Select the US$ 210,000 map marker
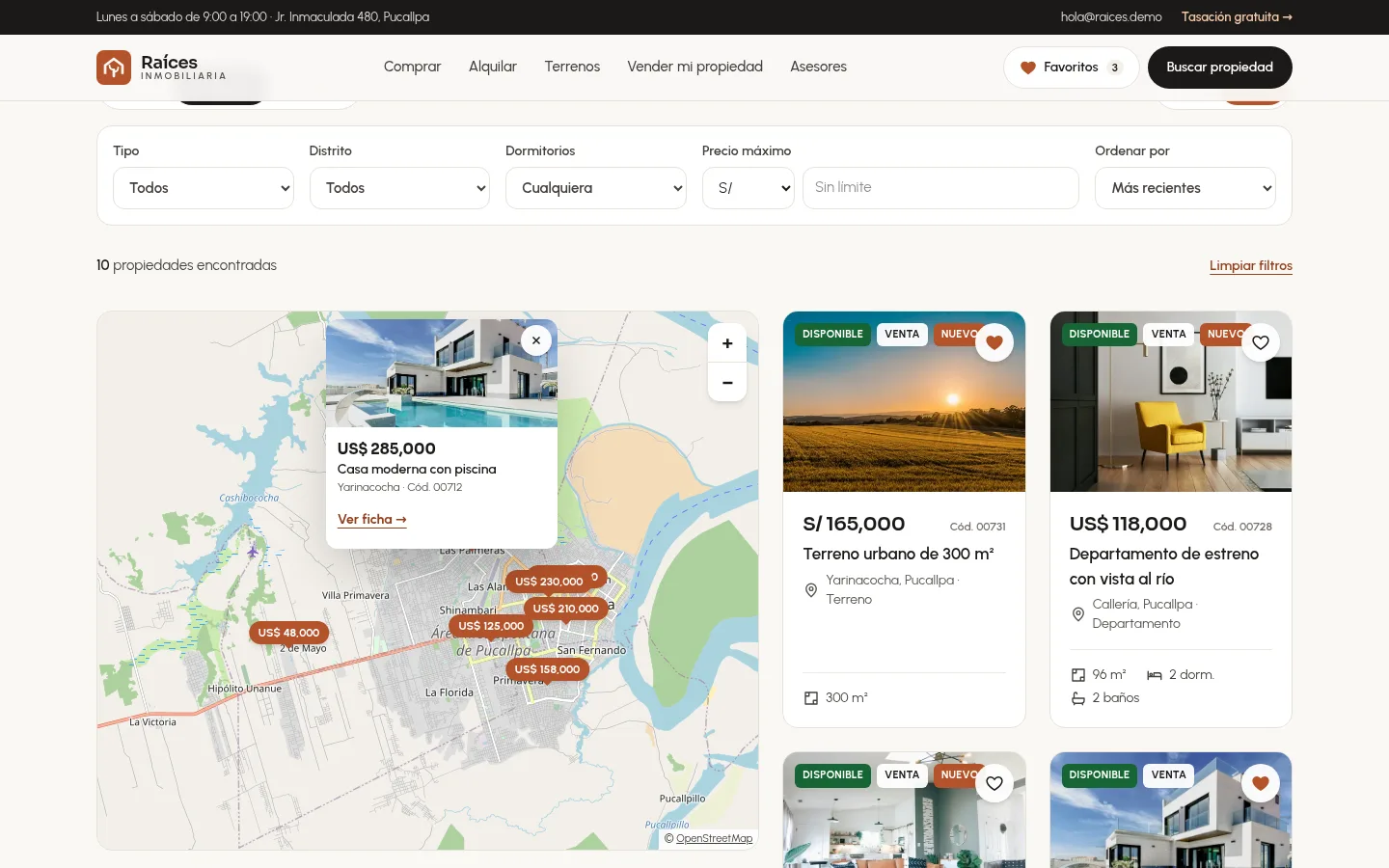This screenshot has height=868, width=1389. [x=566, y=609]
